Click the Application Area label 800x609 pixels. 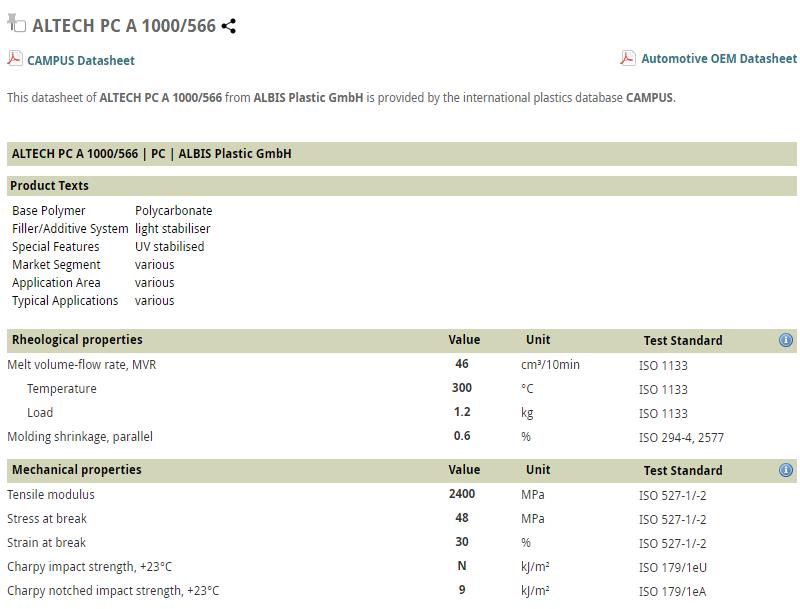tap(56, 283)
